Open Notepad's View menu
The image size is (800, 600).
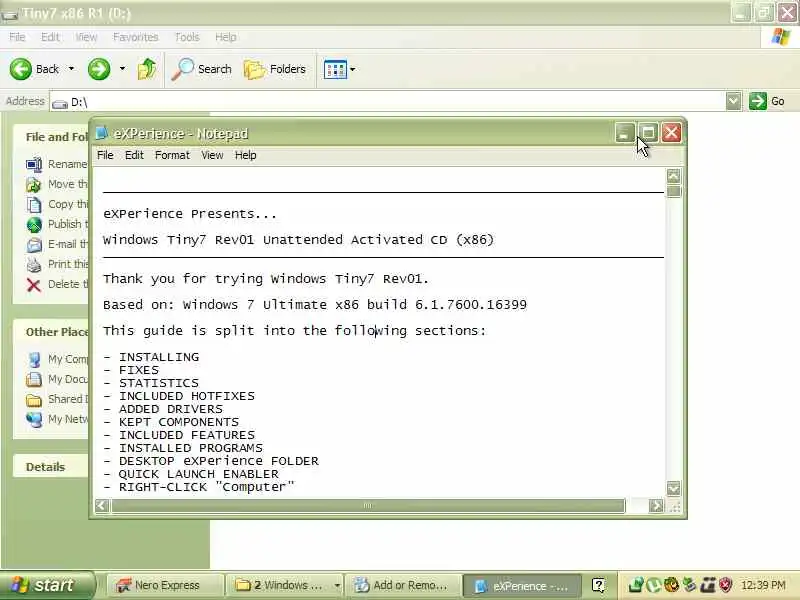212,155
